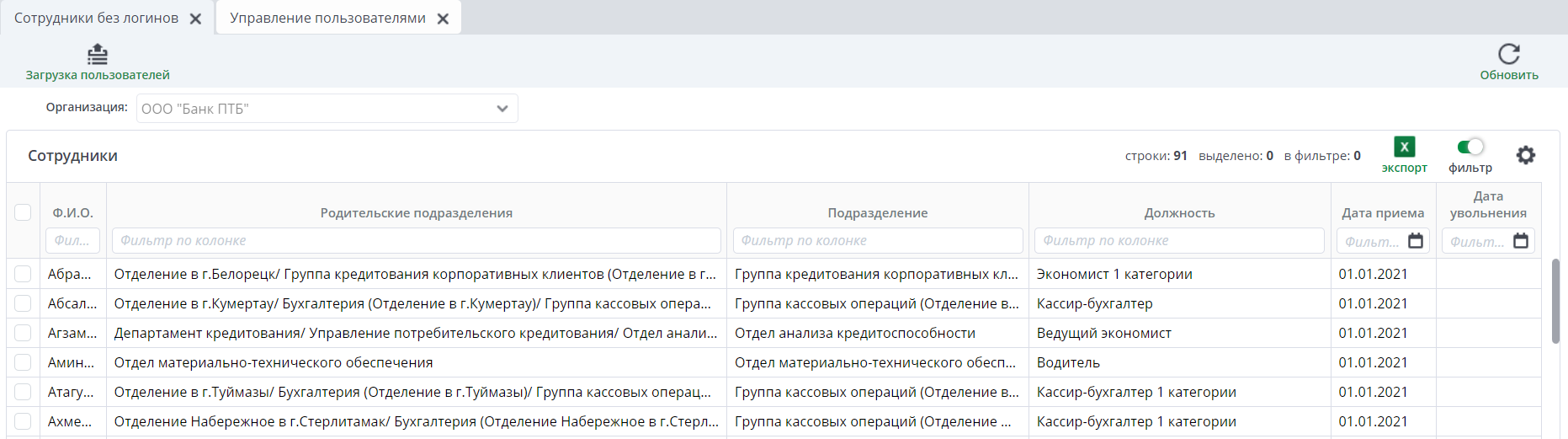Switch to Сотрудники без логинов tab
The image size is (1568, 439).
point(96,19)
